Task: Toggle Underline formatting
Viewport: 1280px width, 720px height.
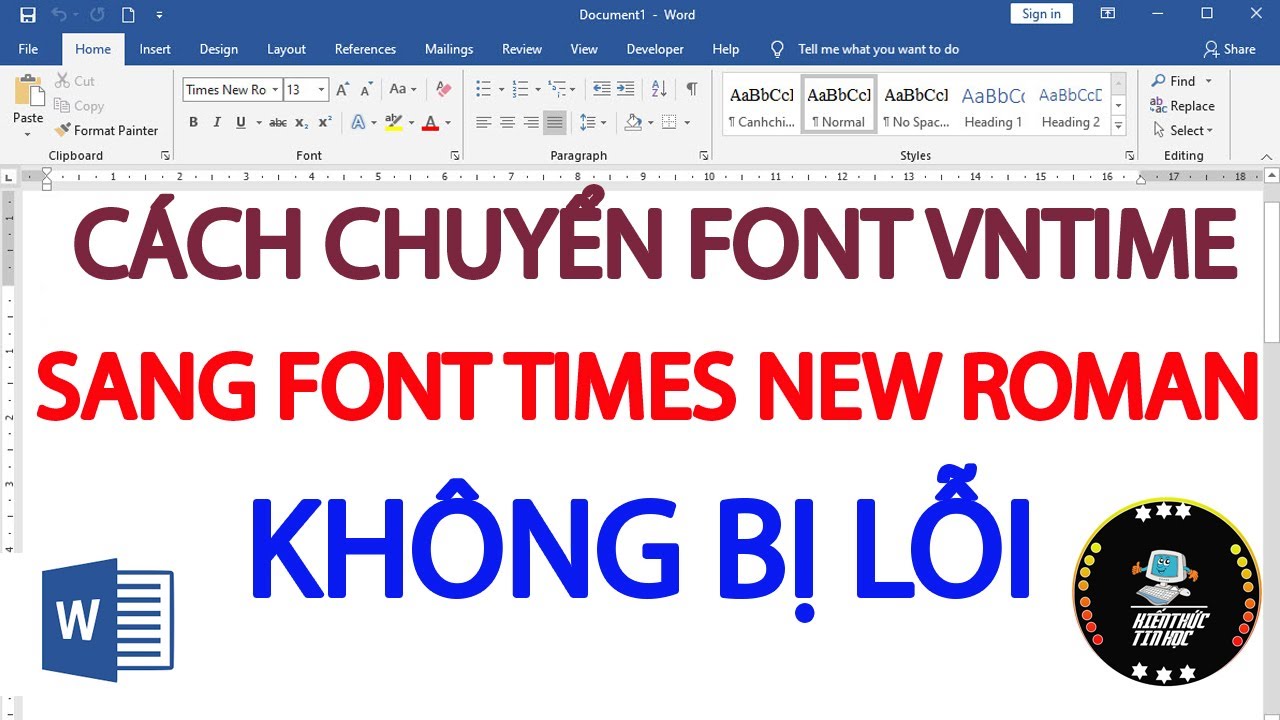Action: click(241, 122)
